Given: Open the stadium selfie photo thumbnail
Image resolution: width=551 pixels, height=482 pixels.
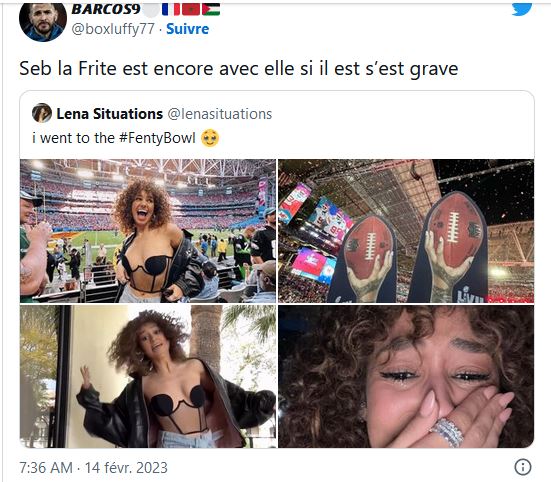Looking at the screenshot, I should click(148, 231).
